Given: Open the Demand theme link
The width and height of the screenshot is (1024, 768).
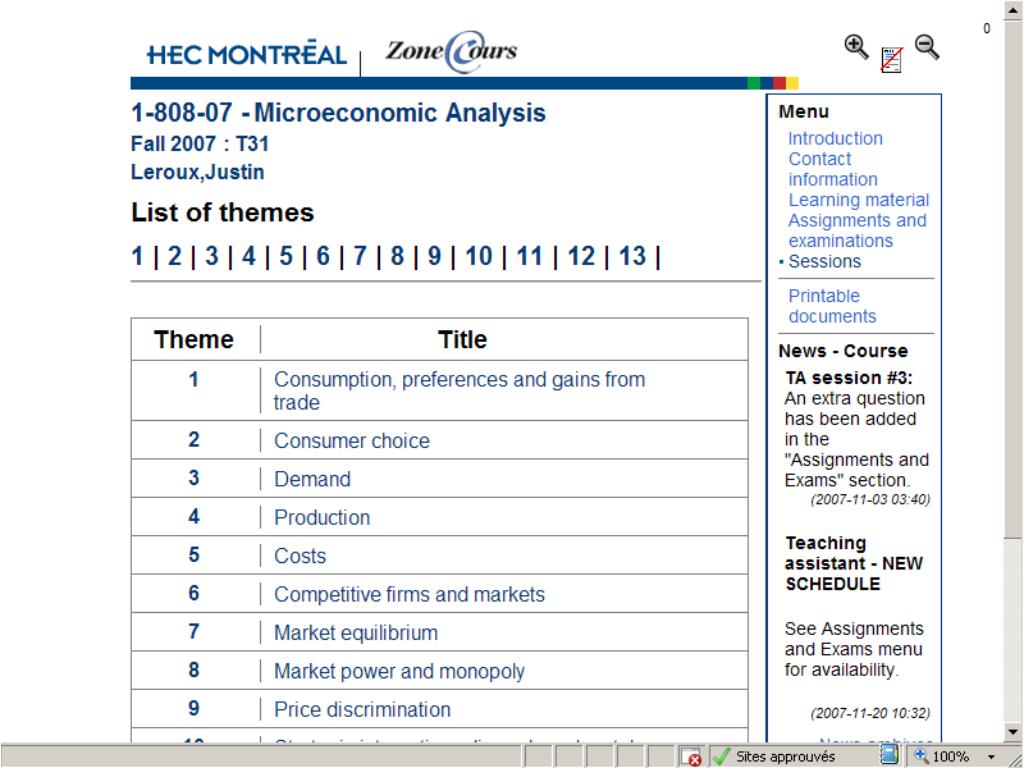Looking at the screenshot, I should pyautogui.click(x=312, y=479).
